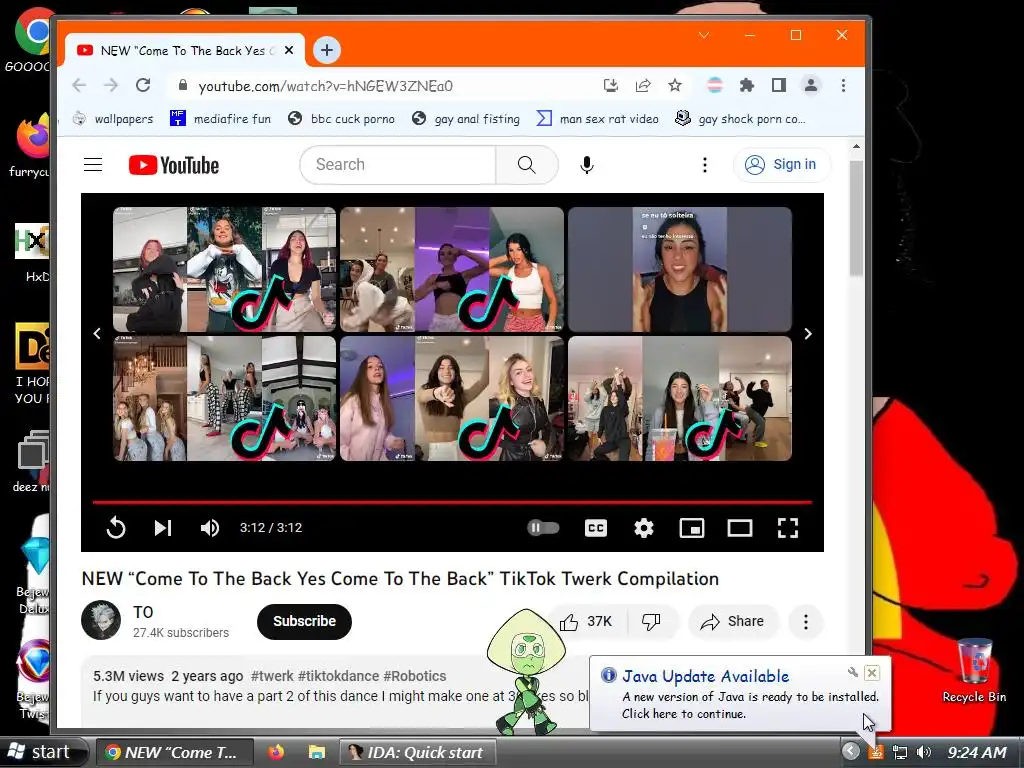Click the address bar URL

click(325, 86)
